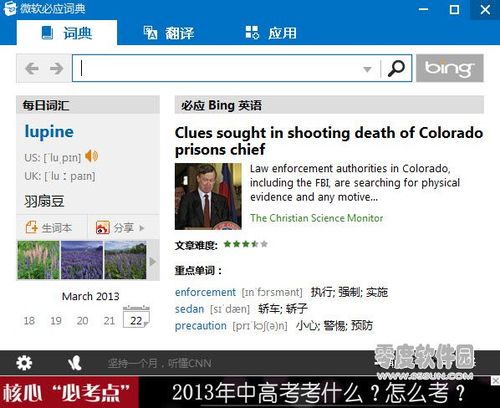Image resolution: width=500 pixels, height=408 pixels.
Task: Select date 18 in calendar strip
Action: 29,321
